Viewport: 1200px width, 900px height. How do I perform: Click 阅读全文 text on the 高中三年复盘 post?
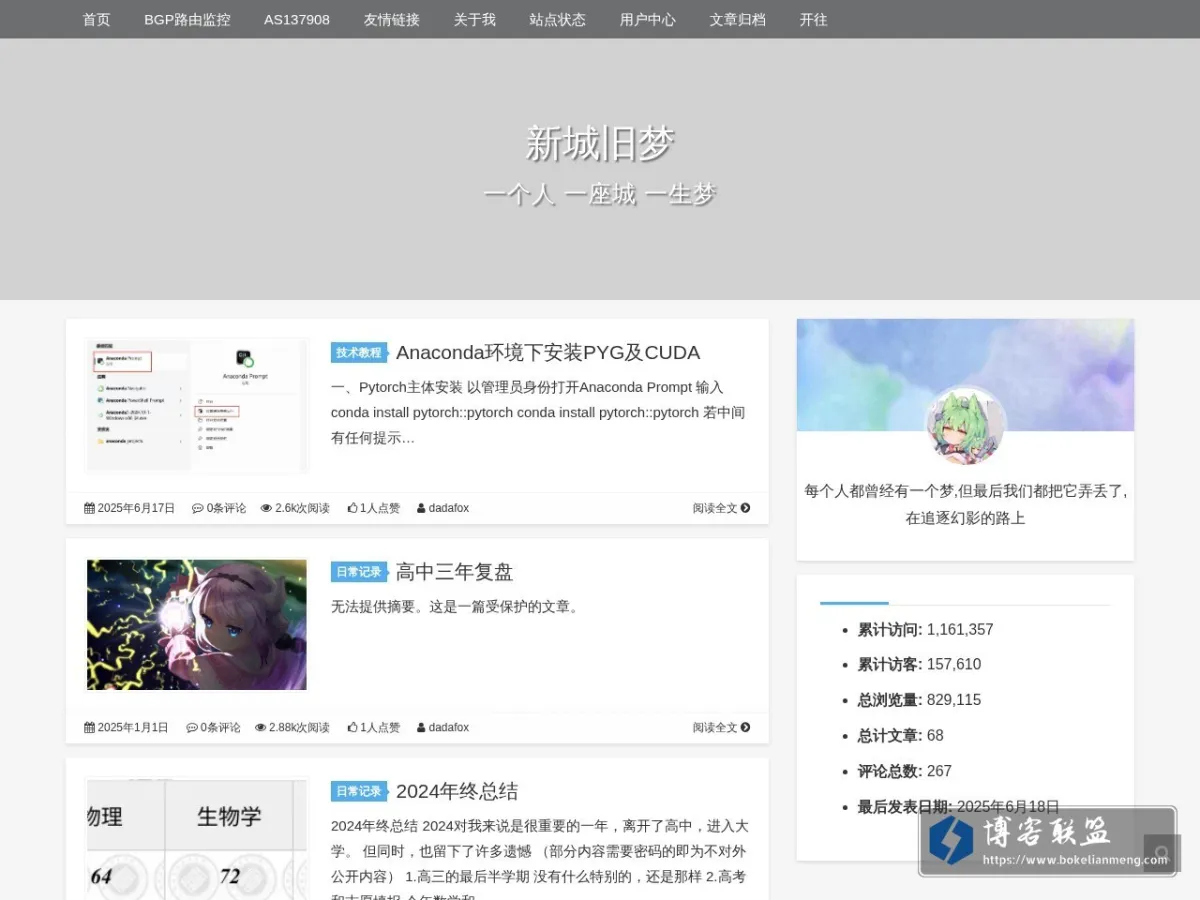(715, 727)
